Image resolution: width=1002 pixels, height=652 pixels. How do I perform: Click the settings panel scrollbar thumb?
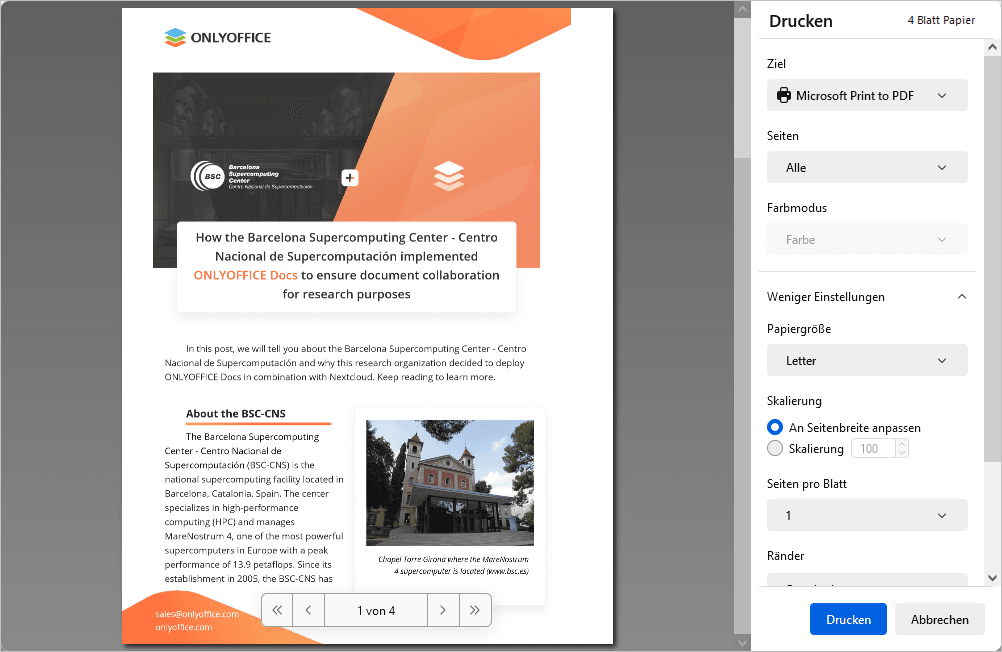click(992, 258)
